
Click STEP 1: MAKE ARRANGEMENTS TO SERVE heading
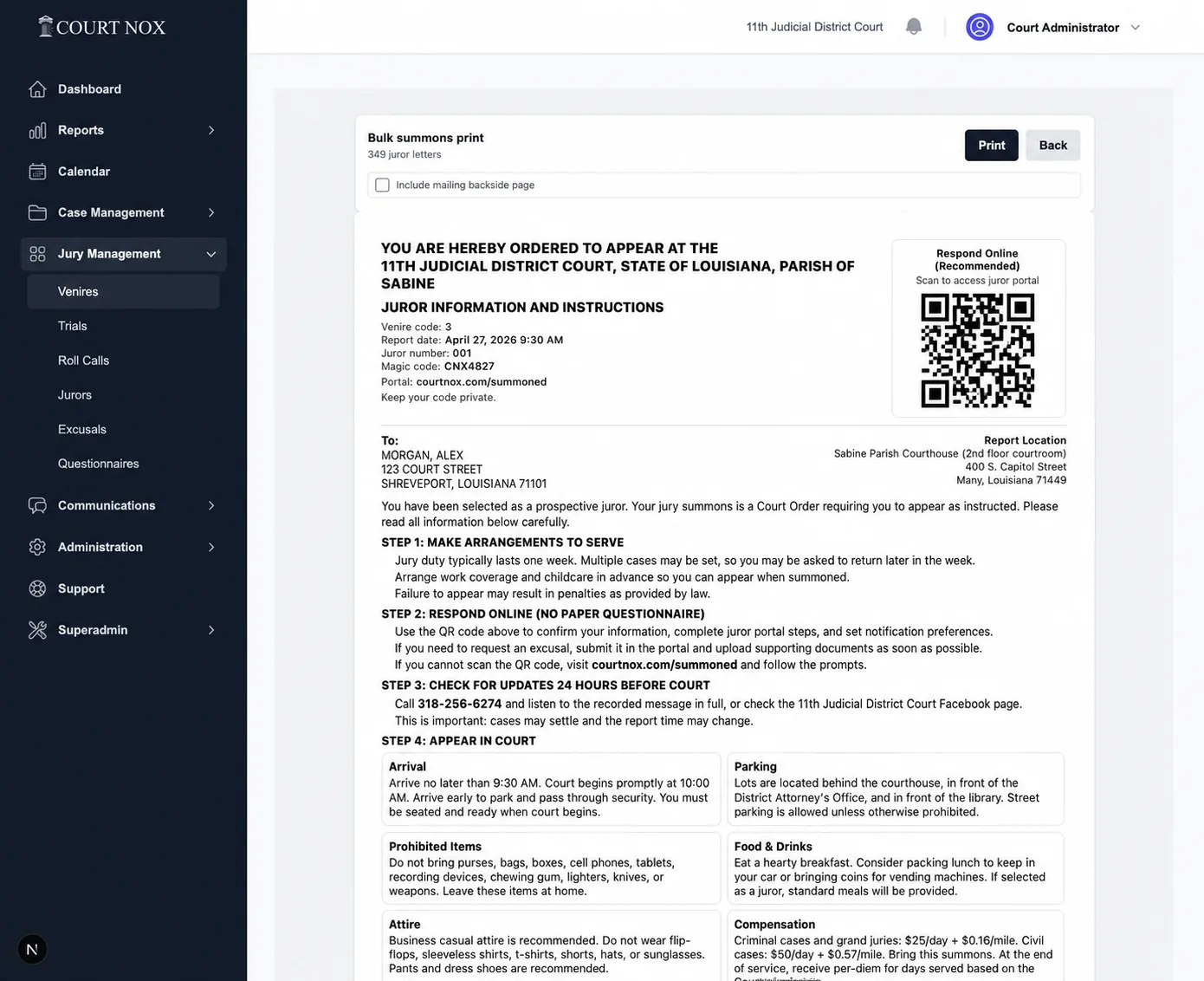[502, 542]
